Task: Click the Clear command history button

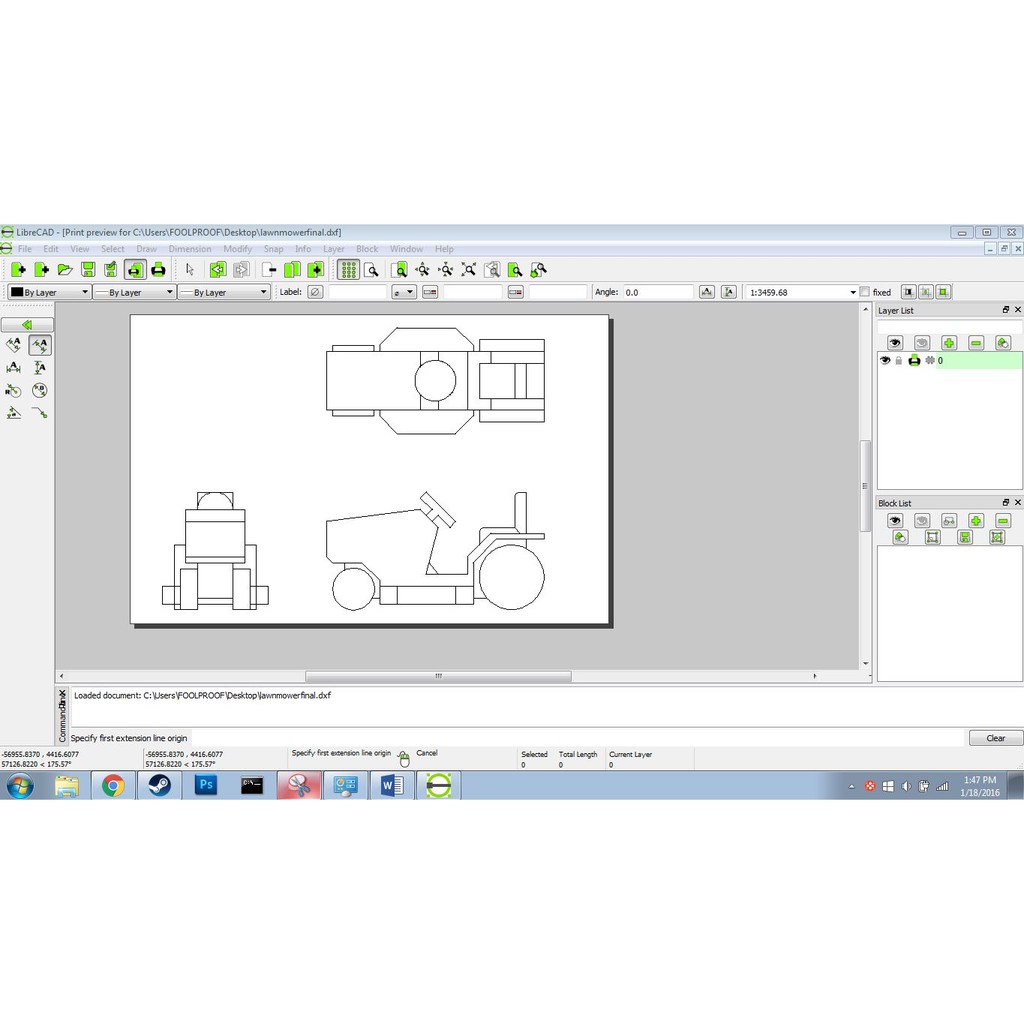Action: 995,738
